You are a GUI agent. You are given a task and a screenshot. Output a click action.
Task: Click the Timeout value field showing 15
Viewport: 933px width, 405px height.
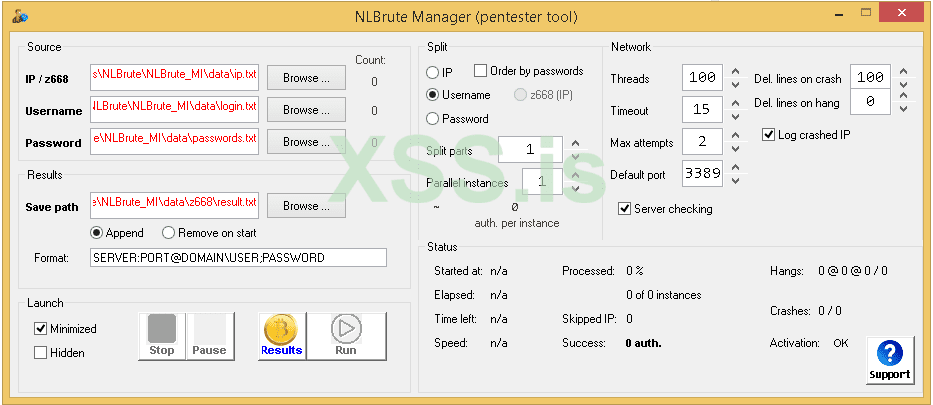(x=702, y=109)
